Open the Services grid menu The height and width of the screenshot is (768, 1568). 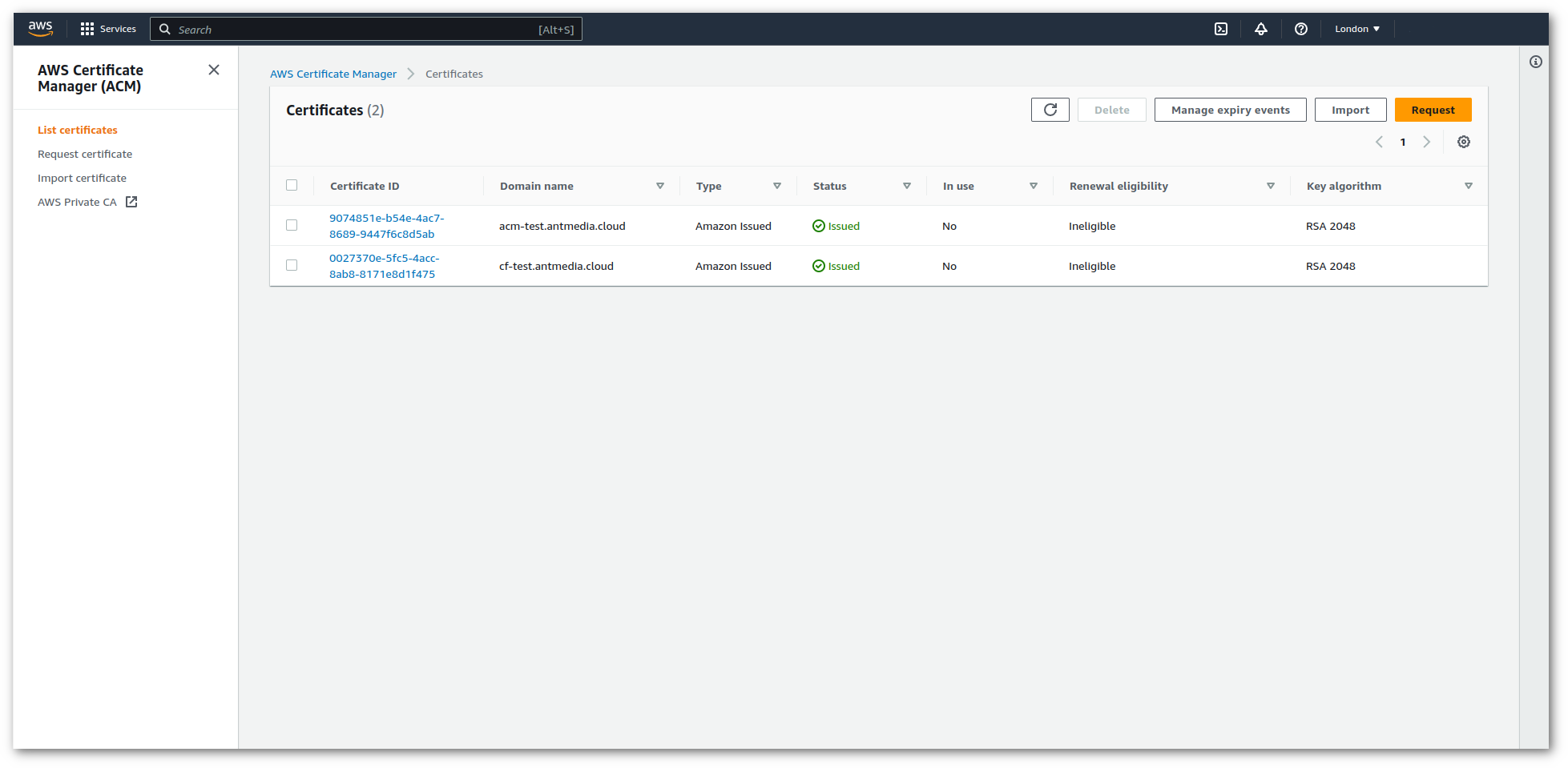108,29
